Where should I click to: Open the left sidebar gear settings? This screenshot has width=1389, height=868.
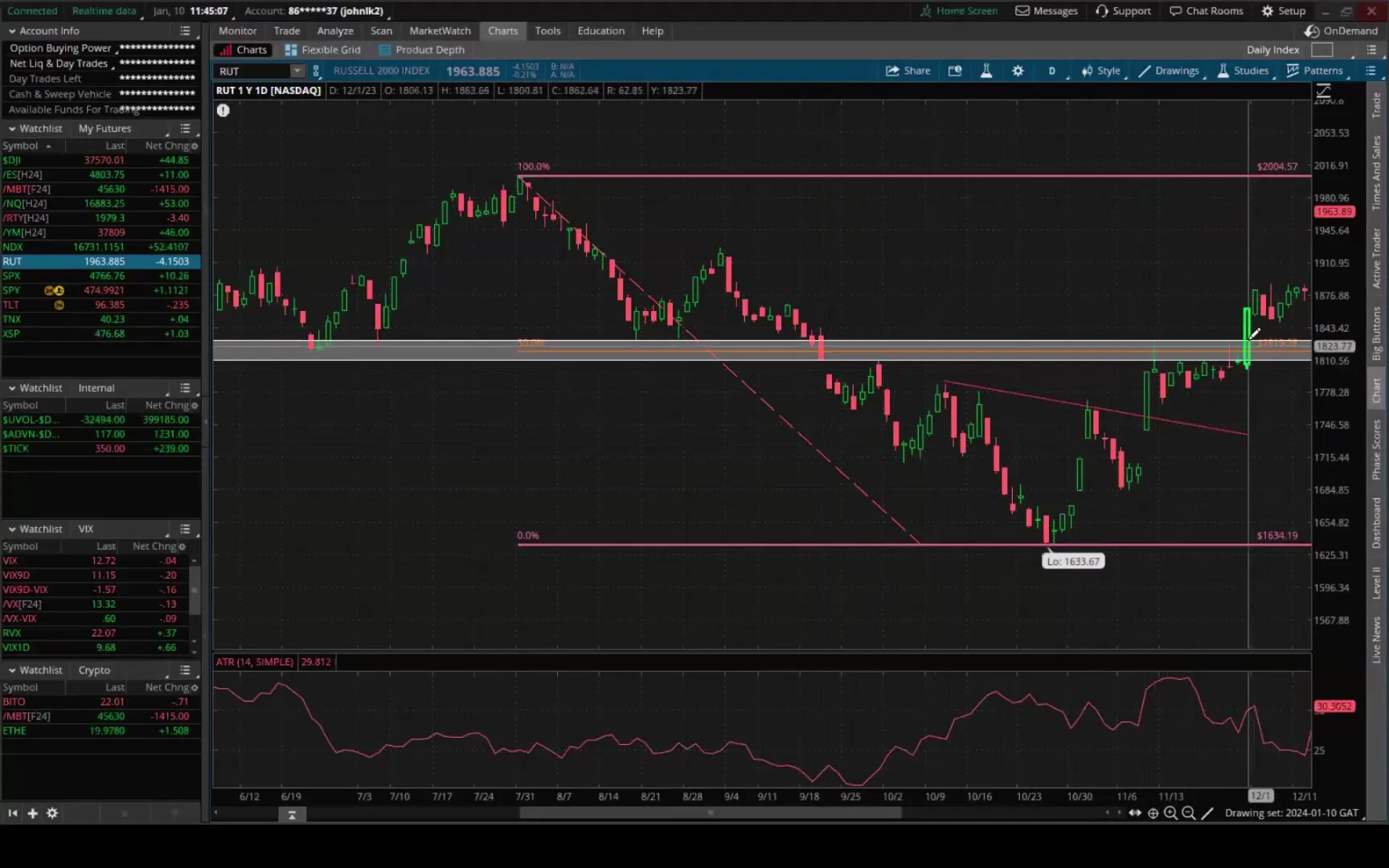tap(52, 813)
